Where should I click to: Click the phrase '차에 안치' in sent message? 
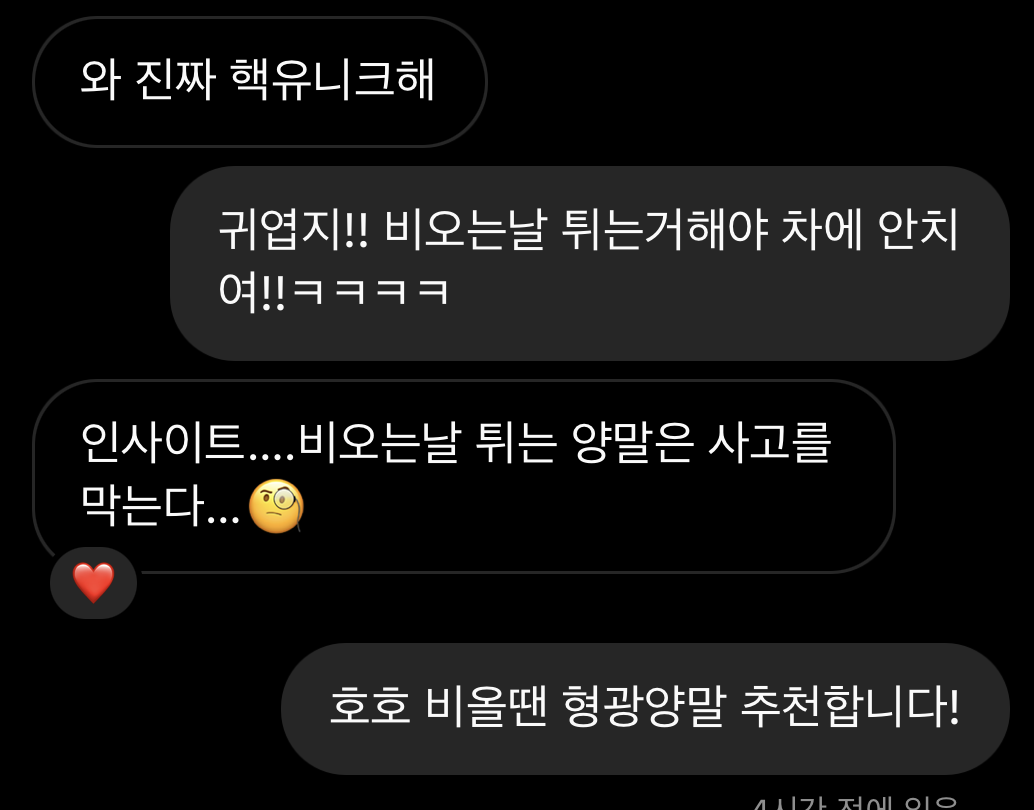point(869,229)
